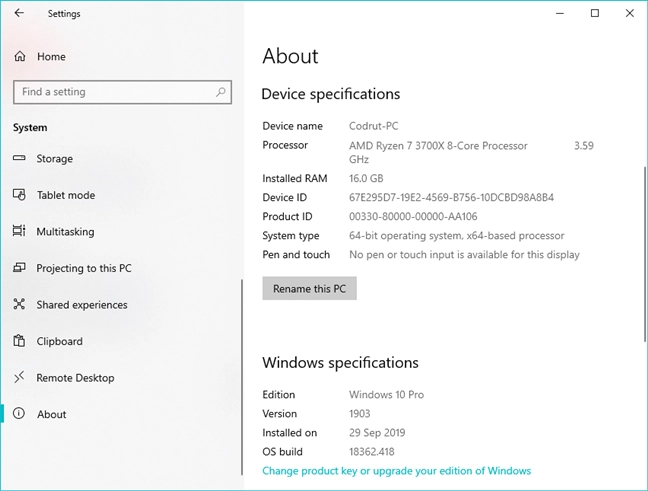Click the Device specifications heading
Viewport: 648px width, 491px height.
coord(331,94)
